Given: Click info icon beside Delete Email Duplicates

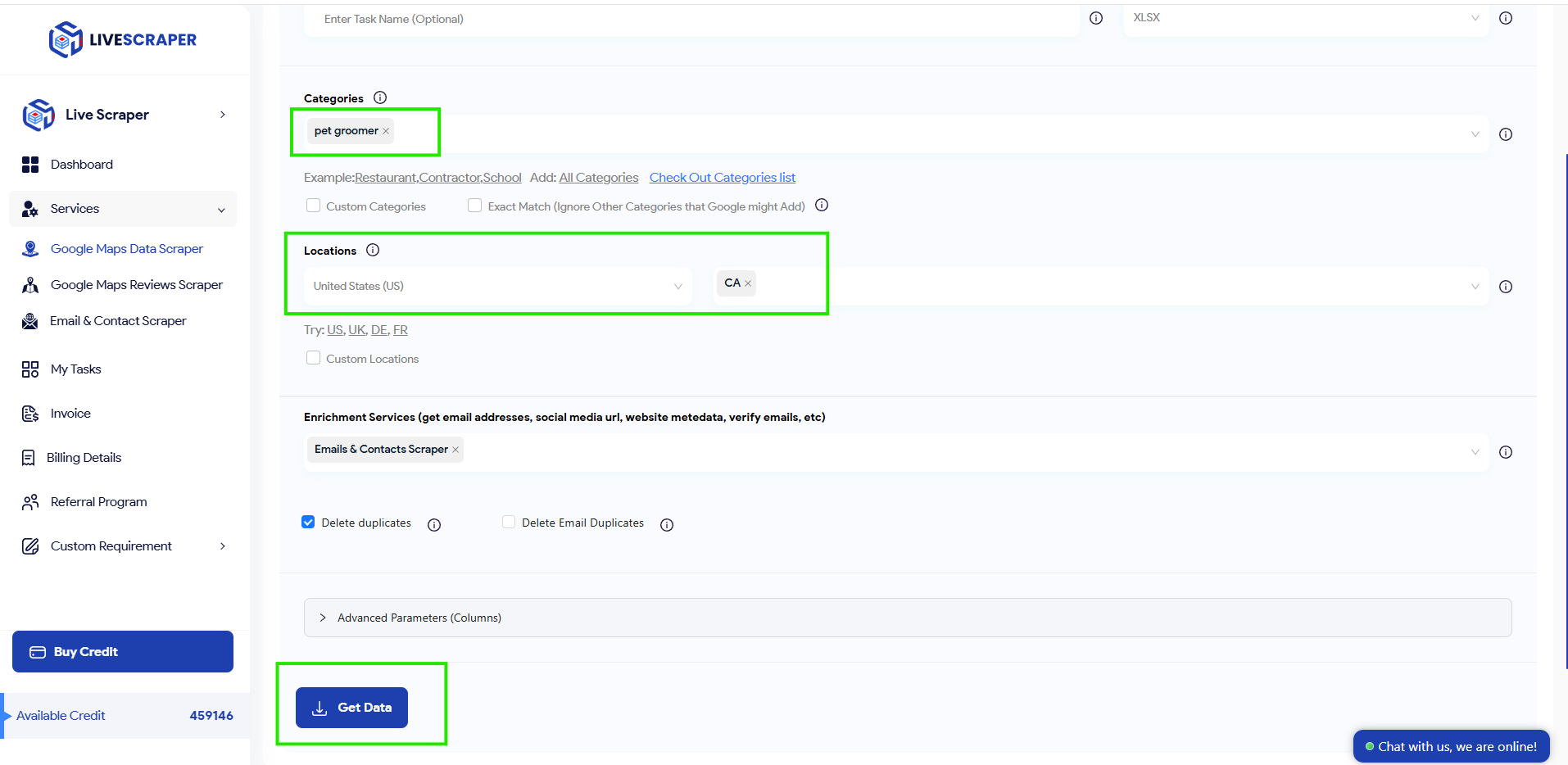Looking at the screenshot, I should (x=667, y=525).
